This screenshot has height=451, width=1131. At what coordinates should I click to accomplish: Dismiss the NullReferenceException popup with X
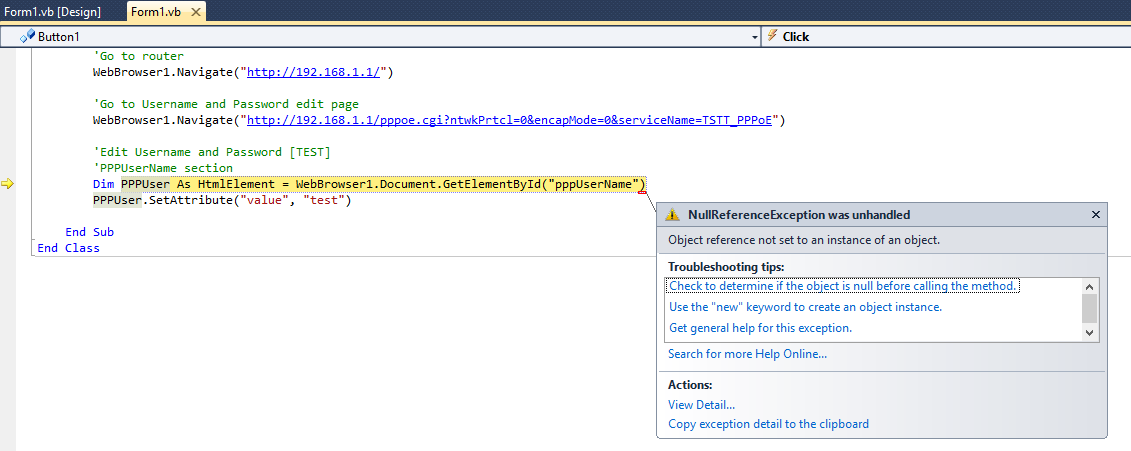[x=1095, y=215]
